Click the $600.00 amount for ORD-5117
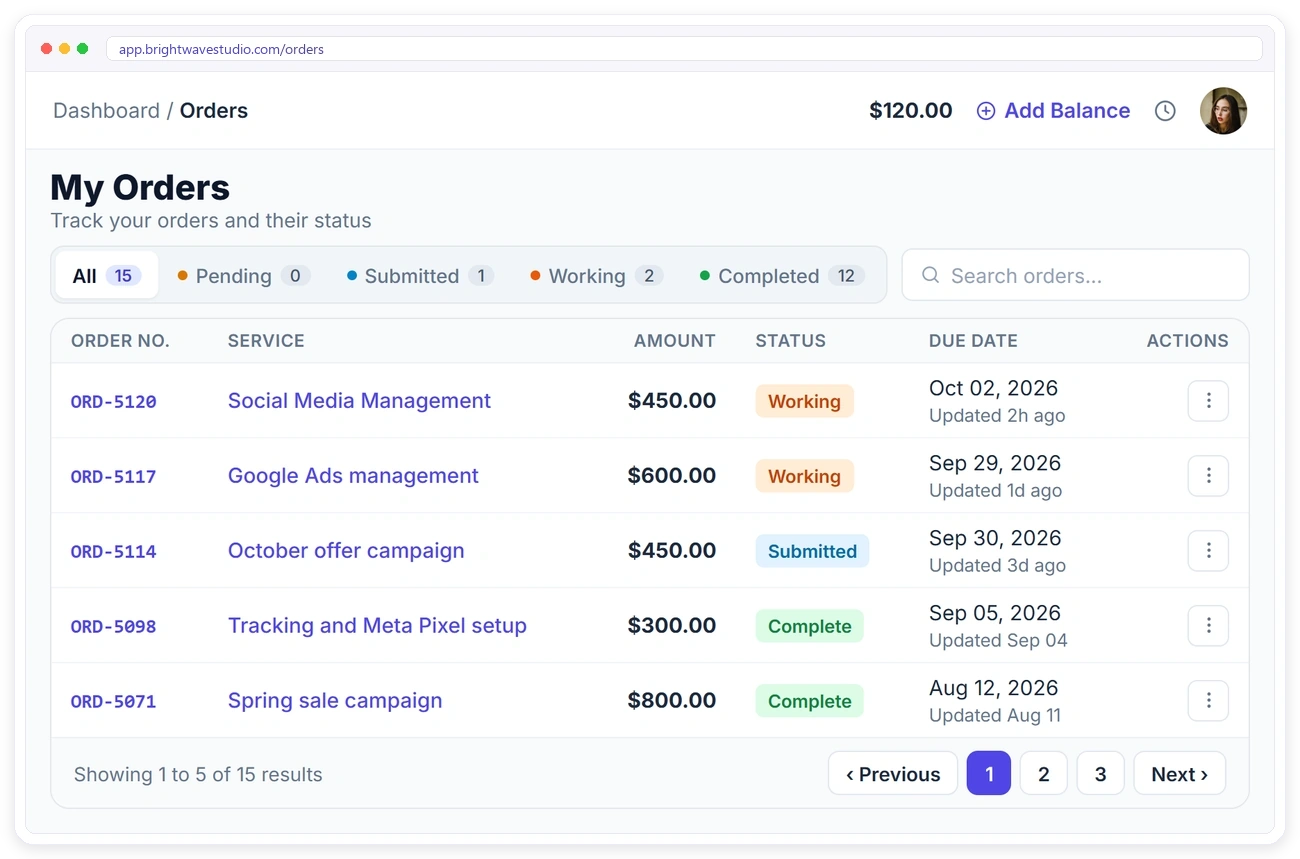This screenshot has height=859, width=1300. [x=671, y=476]
